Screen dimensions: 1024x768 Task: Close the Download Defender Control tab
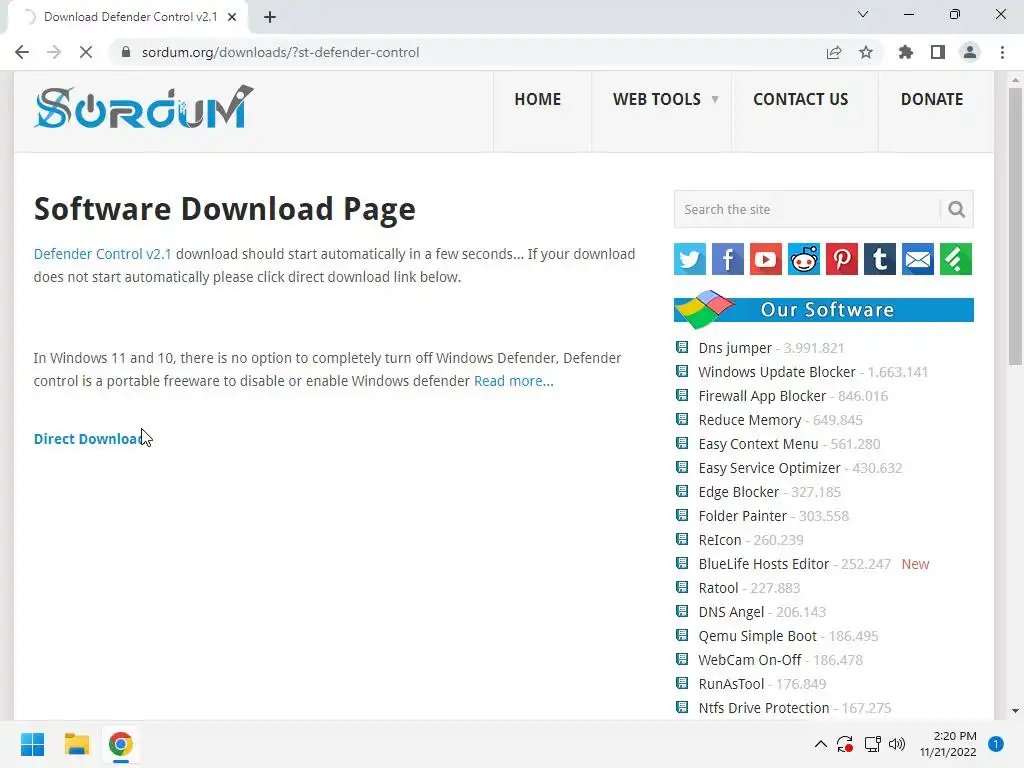coord(232,17)
